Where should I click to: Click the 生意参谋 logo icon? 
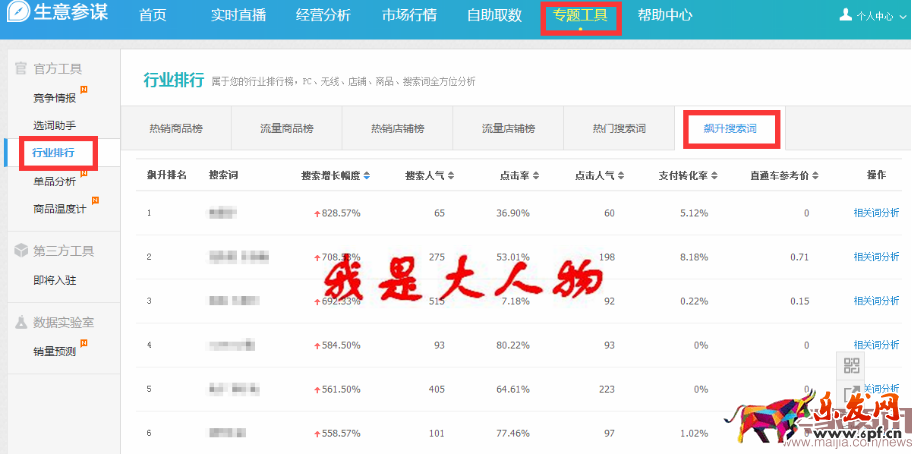click(17, 15)
